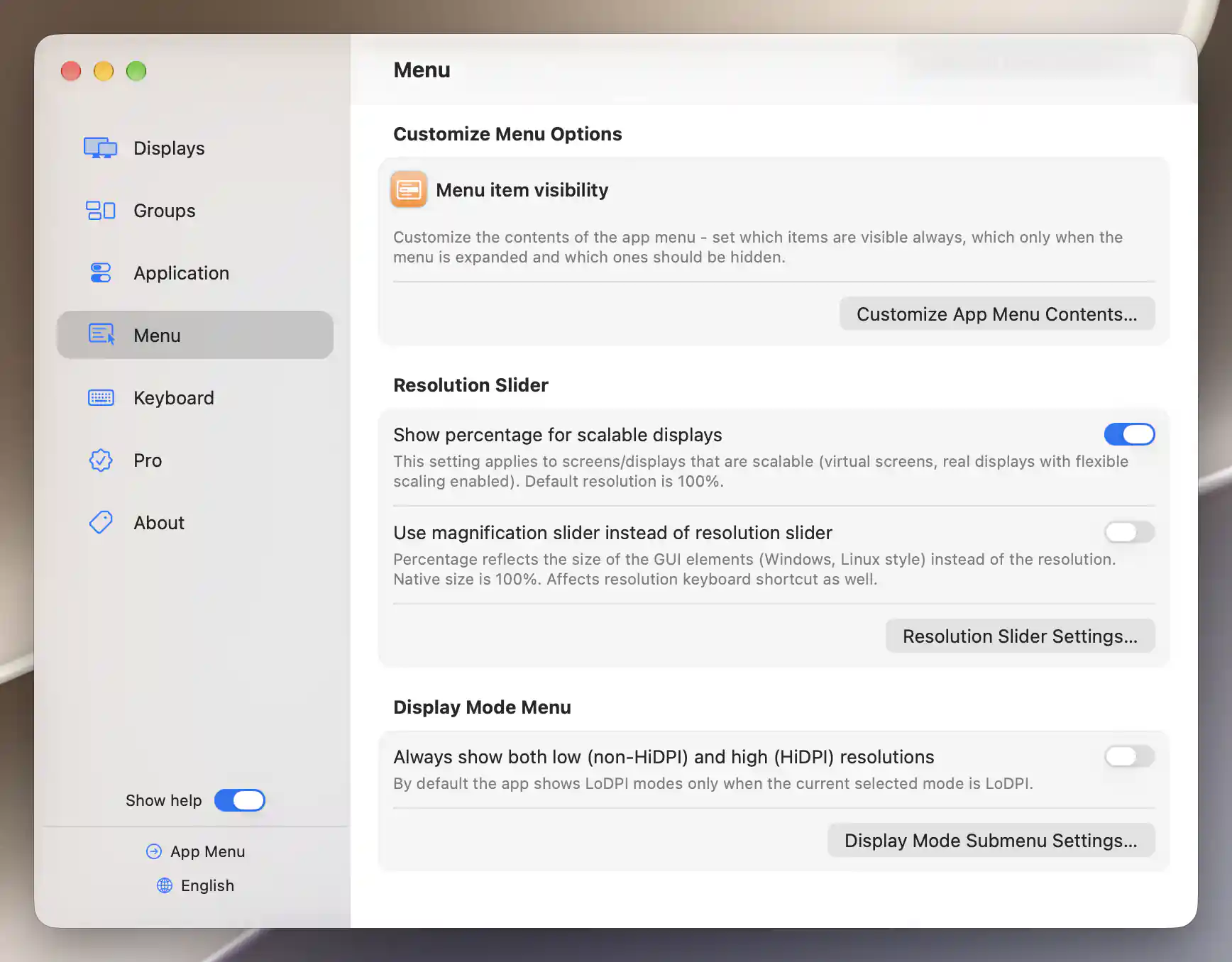Click the 'Resolution Slider' section heading
The height and width of the screenshot is (962, 1232).
471,385
